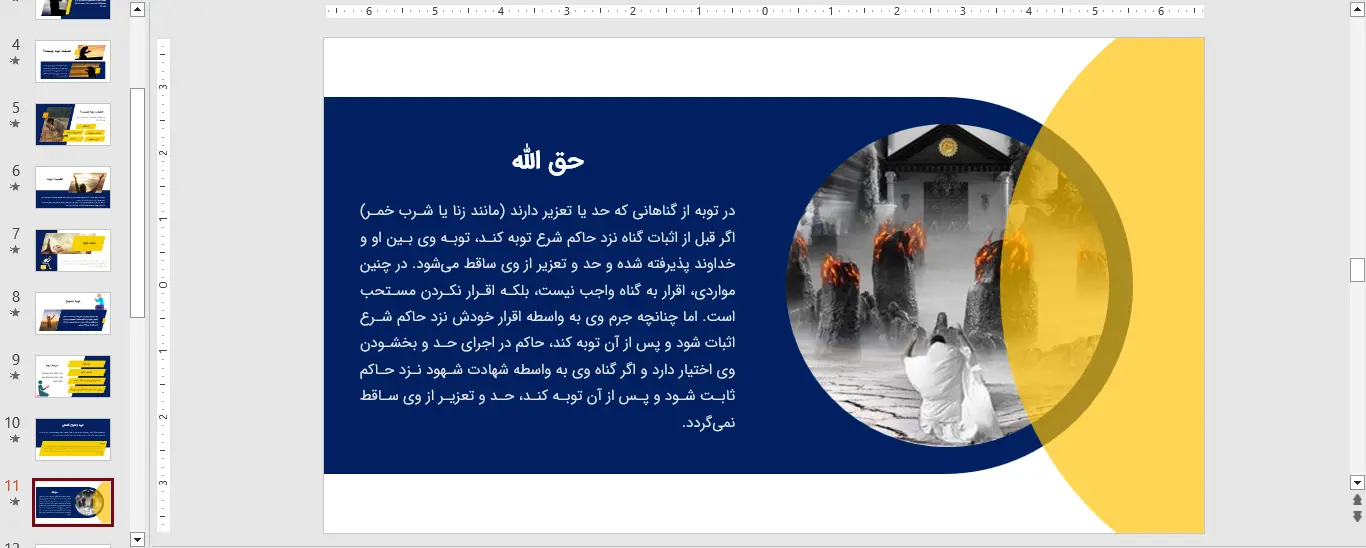Click the slide editor vertical scrollbar thumb
Screen dimensions: 1366x548
(1357, 270)
